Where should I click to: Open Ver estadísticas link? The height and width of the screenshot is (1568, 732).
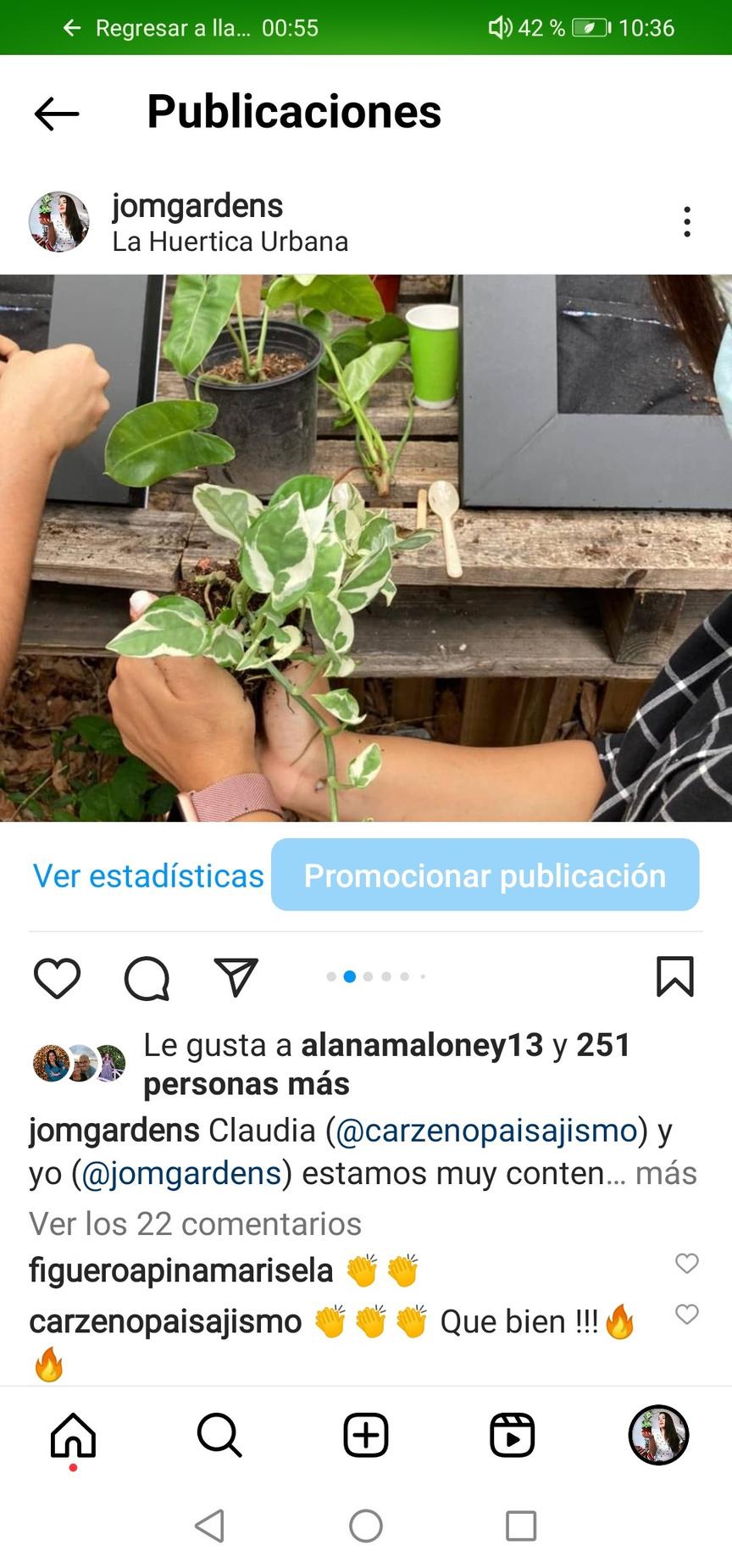pyautogui.click(x=148, y=876)
